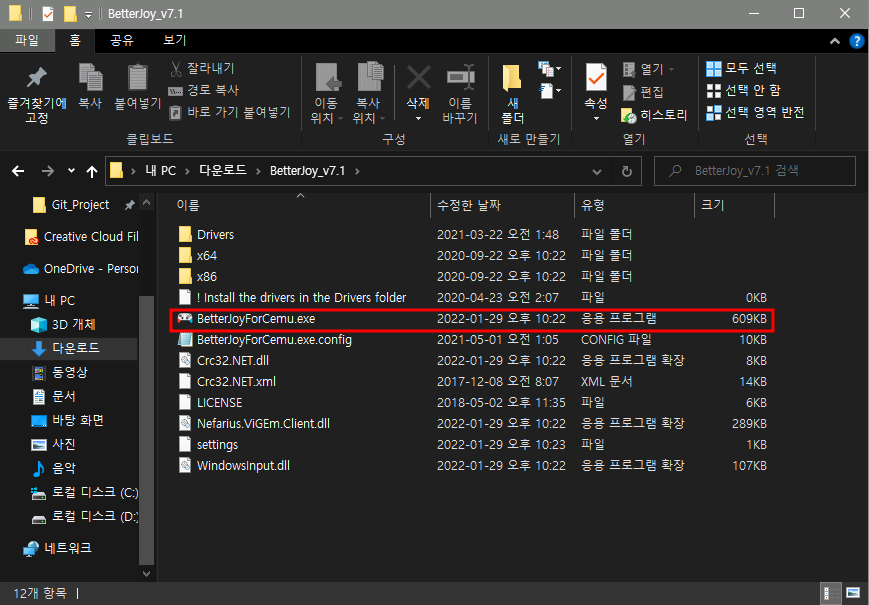Click Paste shortcut (바로 가기 붙여넣기)
Screen dimensions: 869x605
229,112
